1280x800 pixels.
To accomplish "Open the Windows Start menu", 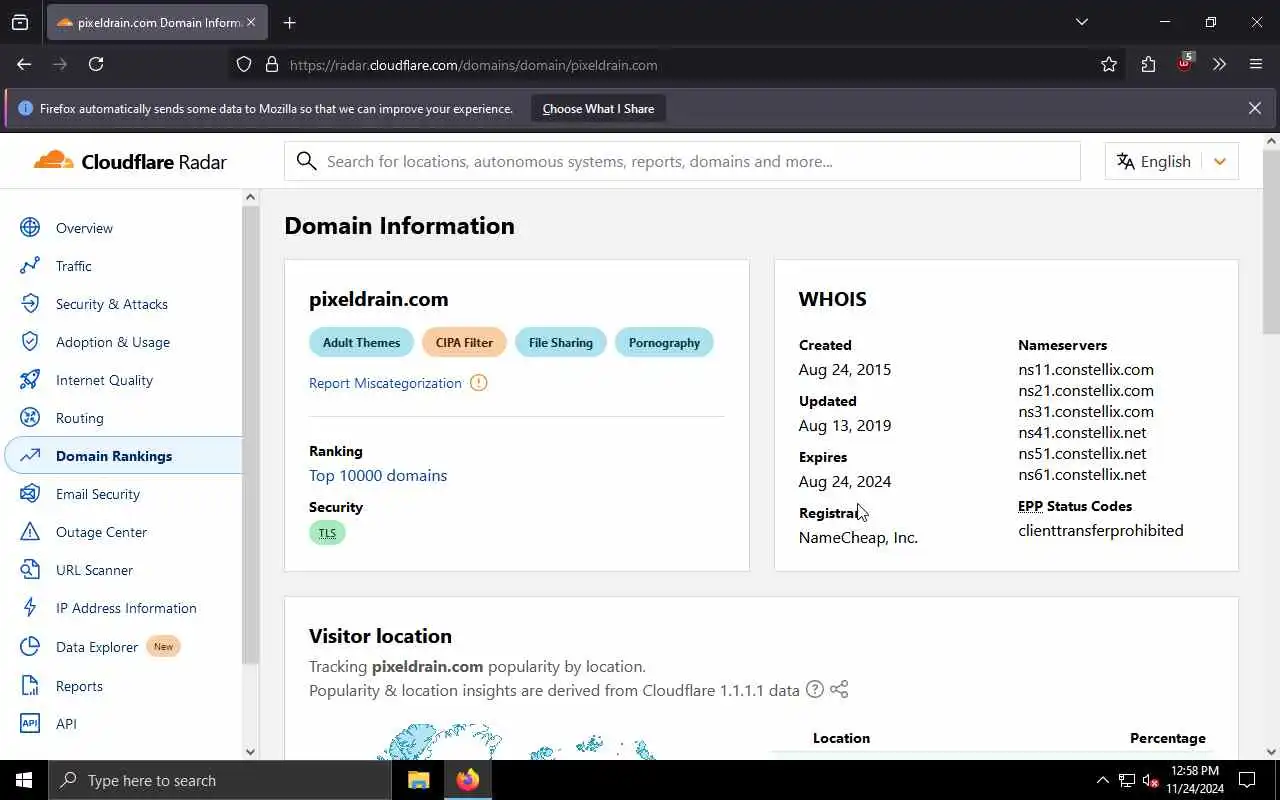I will point(24,780).
